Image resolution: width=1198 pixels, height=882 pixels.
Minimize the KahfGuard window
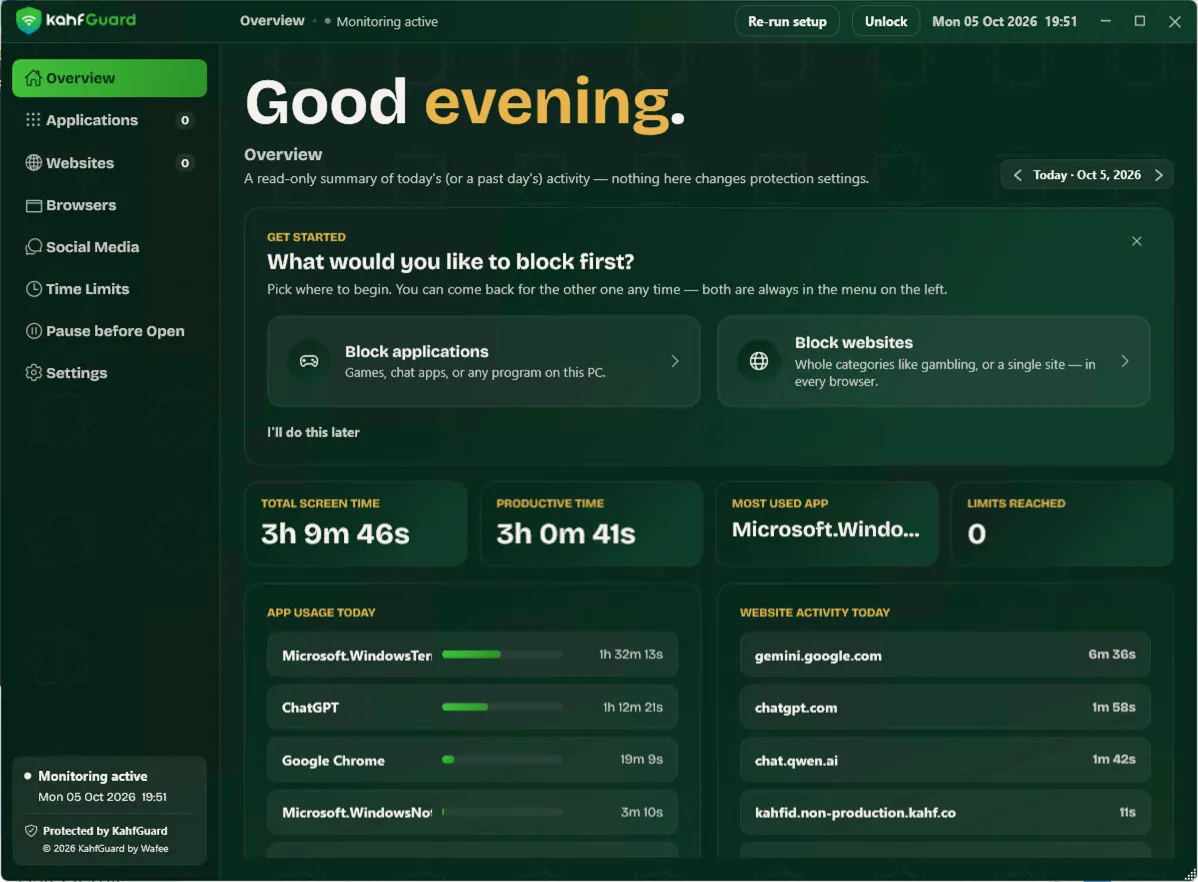coord(1105,21)
